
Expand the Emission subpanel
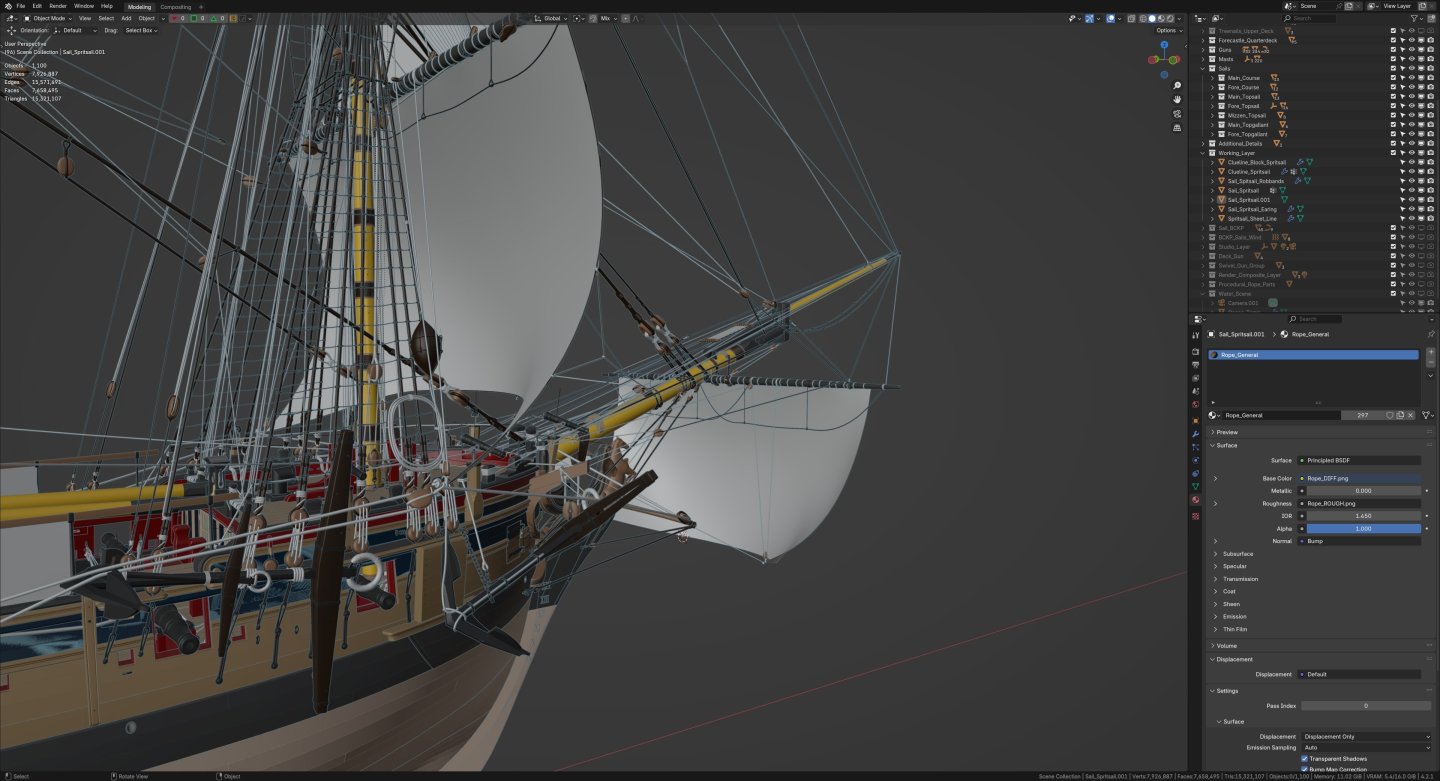(x=1216, y=616)
